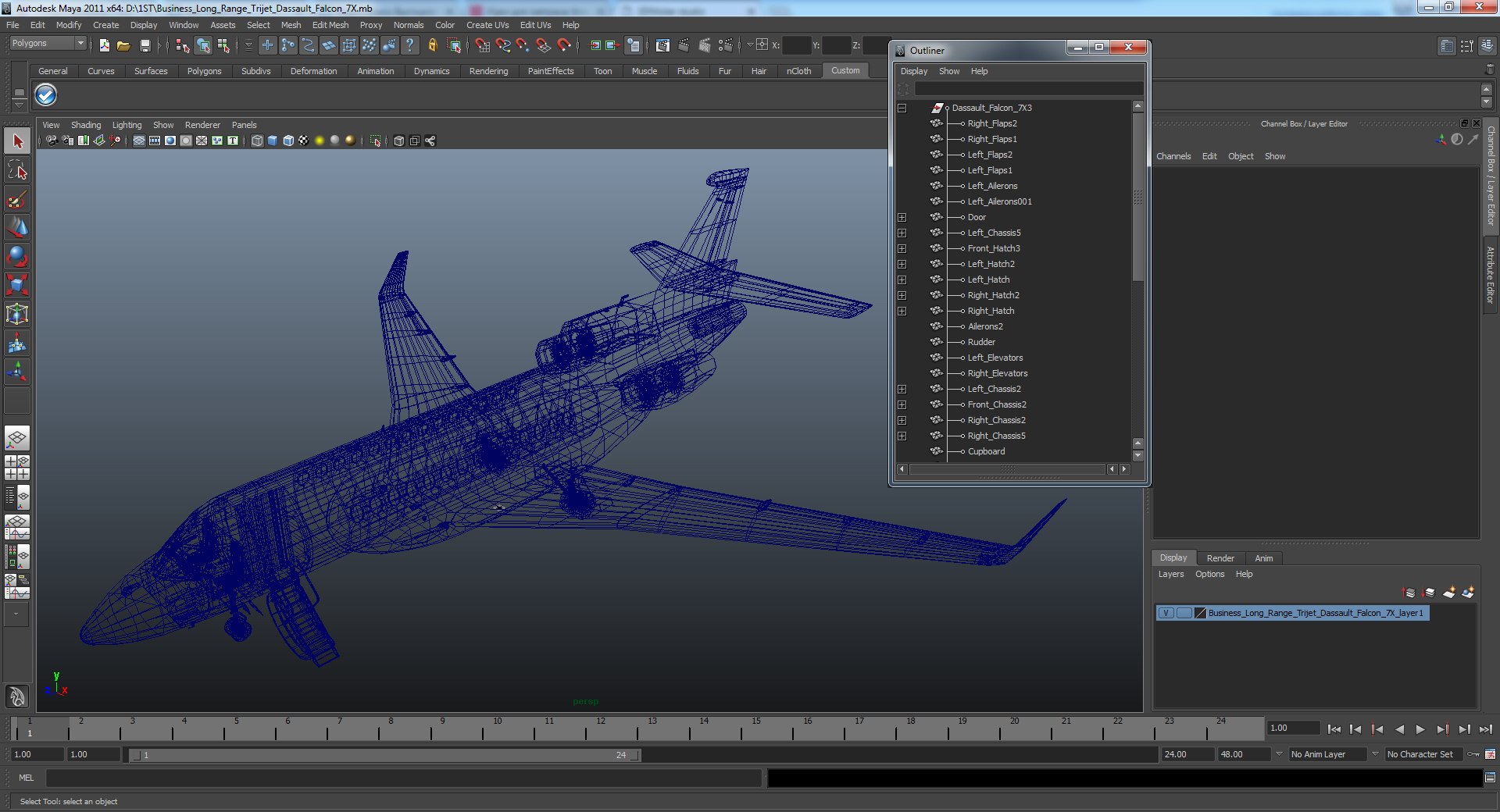
Task: Expand the Door node in Outliner
Action: (x=902, y=217)
